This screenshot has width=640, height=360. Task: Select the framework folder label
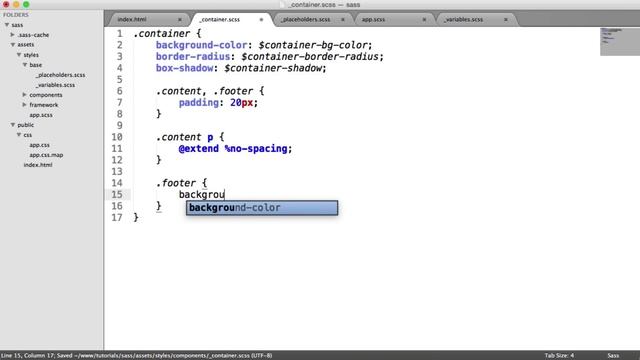point(44,105)
